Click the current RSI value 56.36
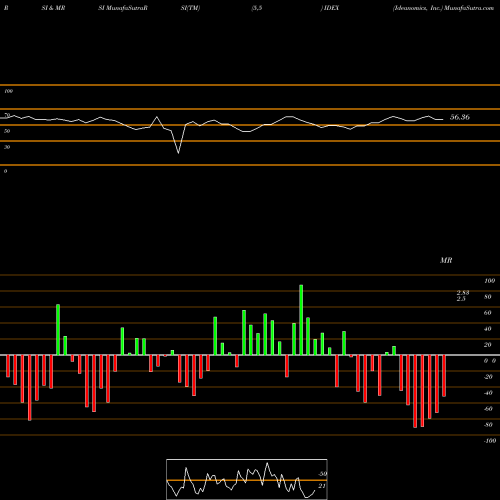The image size is (500, 500). point(460,117)
